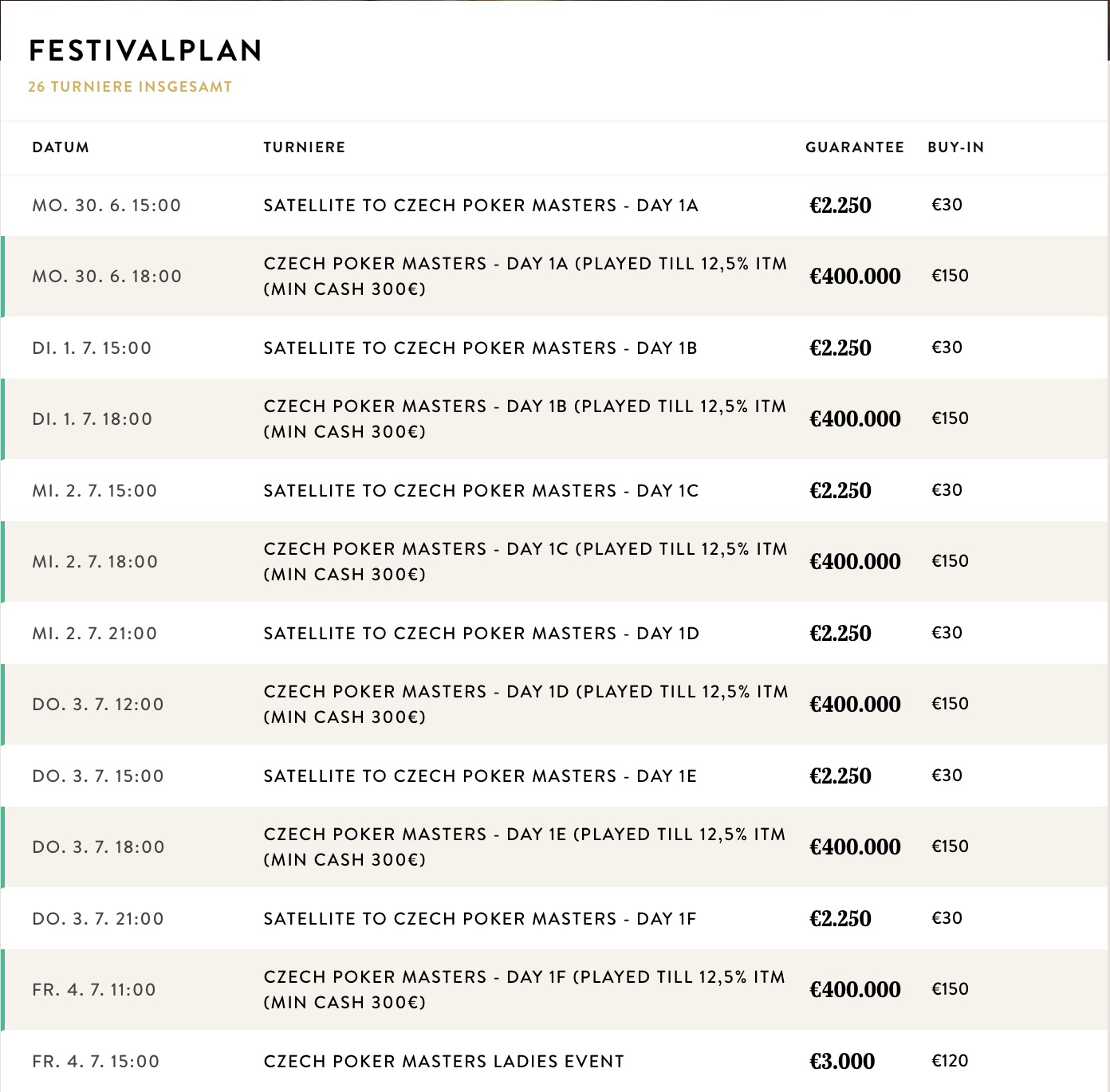Click the Guarantee column header
Screen dimensions: 1110x1092
pyautogui.click(x=854, y=147)
